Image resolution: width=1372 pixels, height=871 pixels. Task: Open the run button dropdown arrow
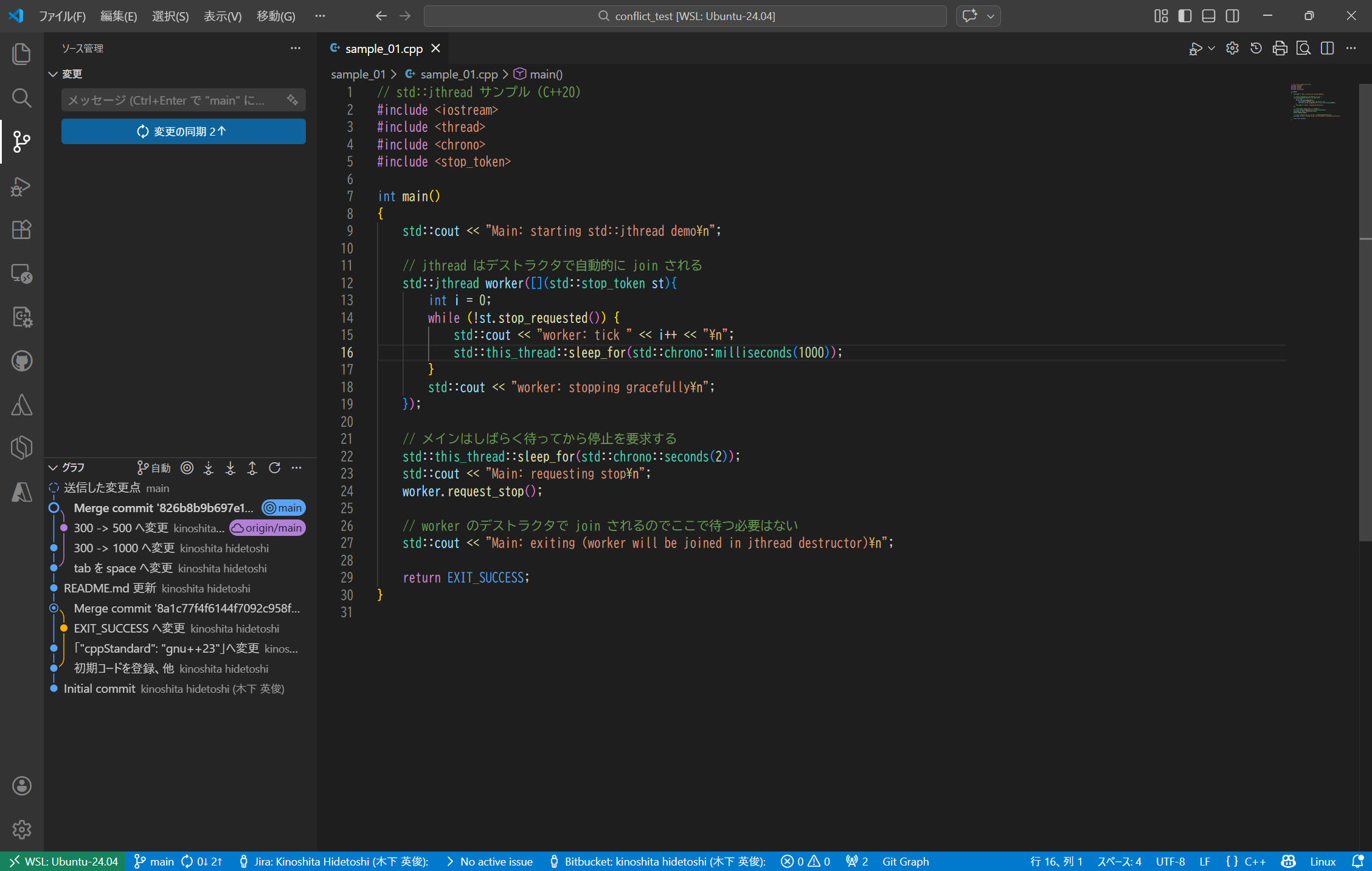pyautogui.click(x=1211, y=49)
